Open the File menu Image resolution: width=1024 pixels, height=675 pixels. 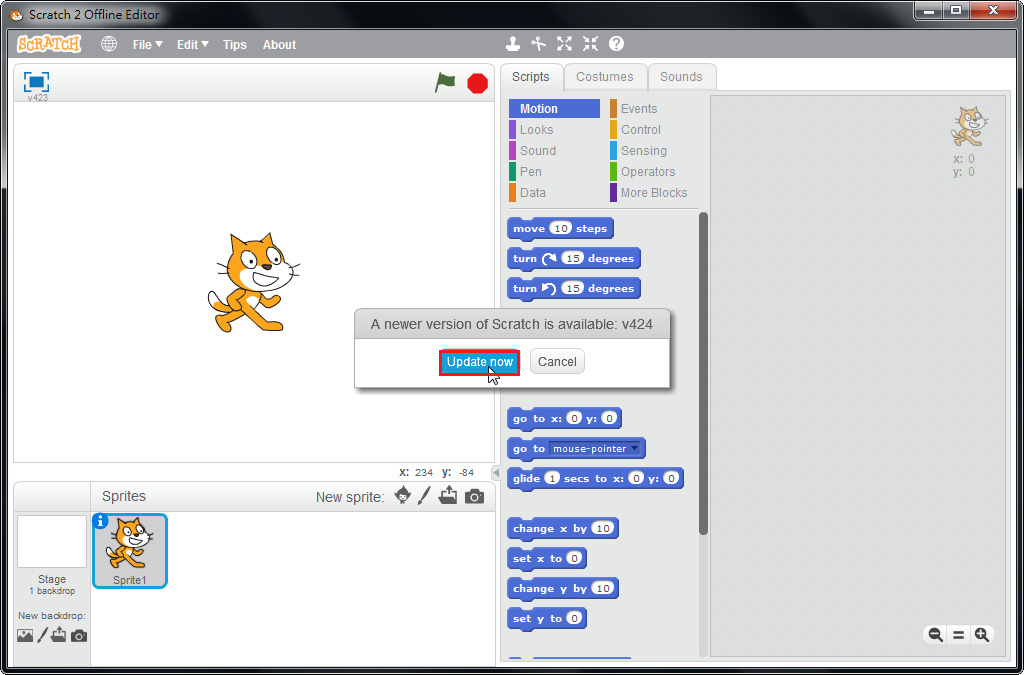tap(147, 44)
